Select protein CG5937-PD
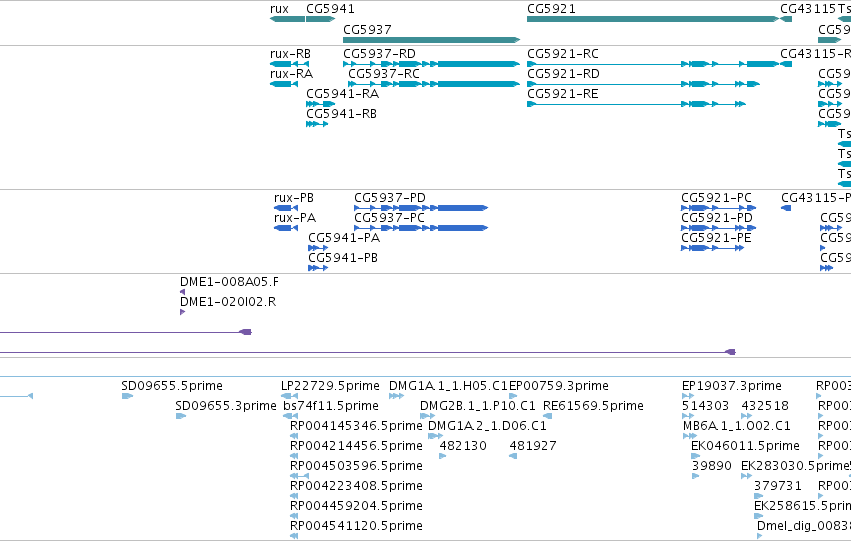This screenshot has width=851, height=541. (x=421, y=208)
